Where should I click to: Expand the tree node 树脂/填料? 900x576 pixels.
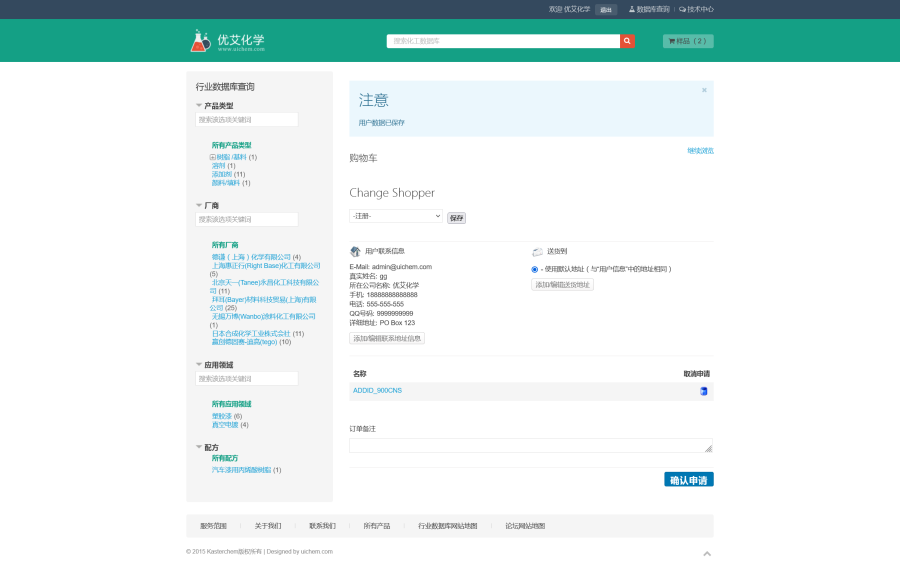click(212, 158)
